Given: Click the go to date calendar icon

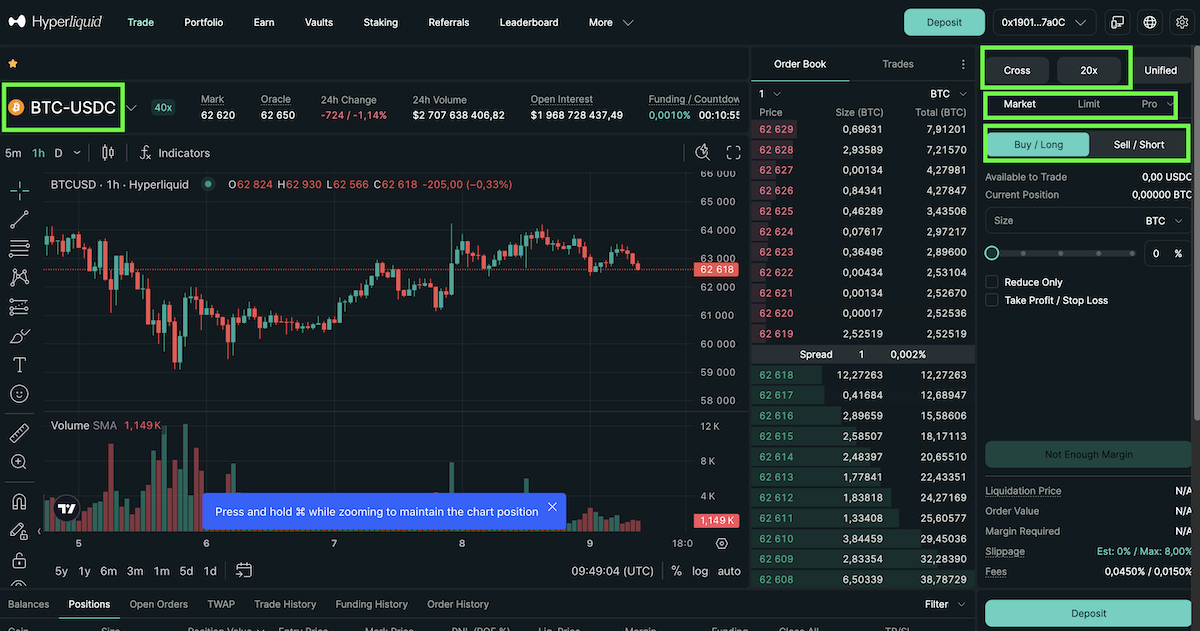Looking at the screenshot, I should pyautogui.click(x=243, y=571).
